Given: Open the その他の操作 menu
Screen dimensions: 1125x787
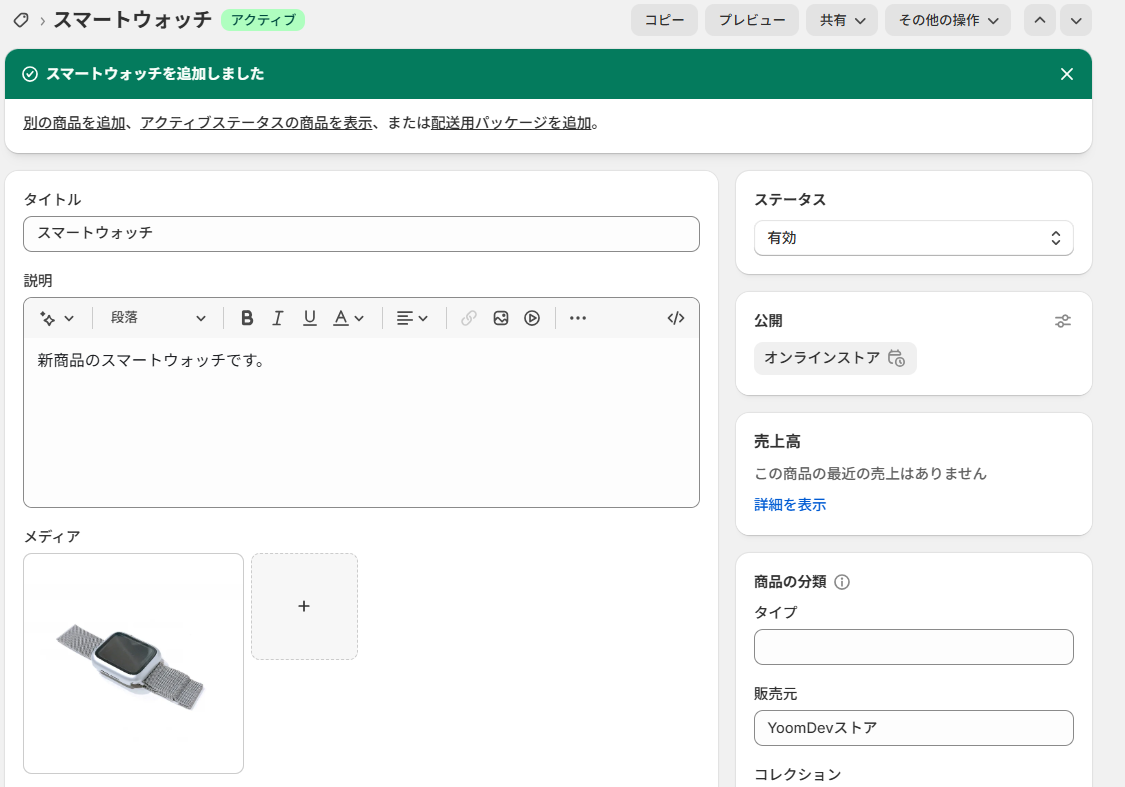Looking at the screenshot, I should tap(947, 20).
